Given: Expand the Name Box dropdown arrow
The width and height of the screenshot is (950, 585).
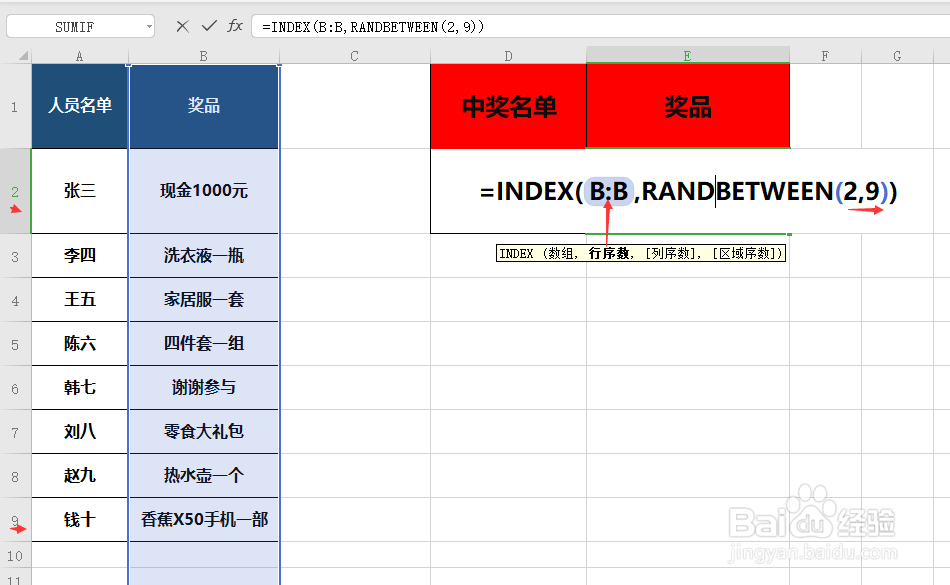Looking at the screenshot, I should pos(149,27).
